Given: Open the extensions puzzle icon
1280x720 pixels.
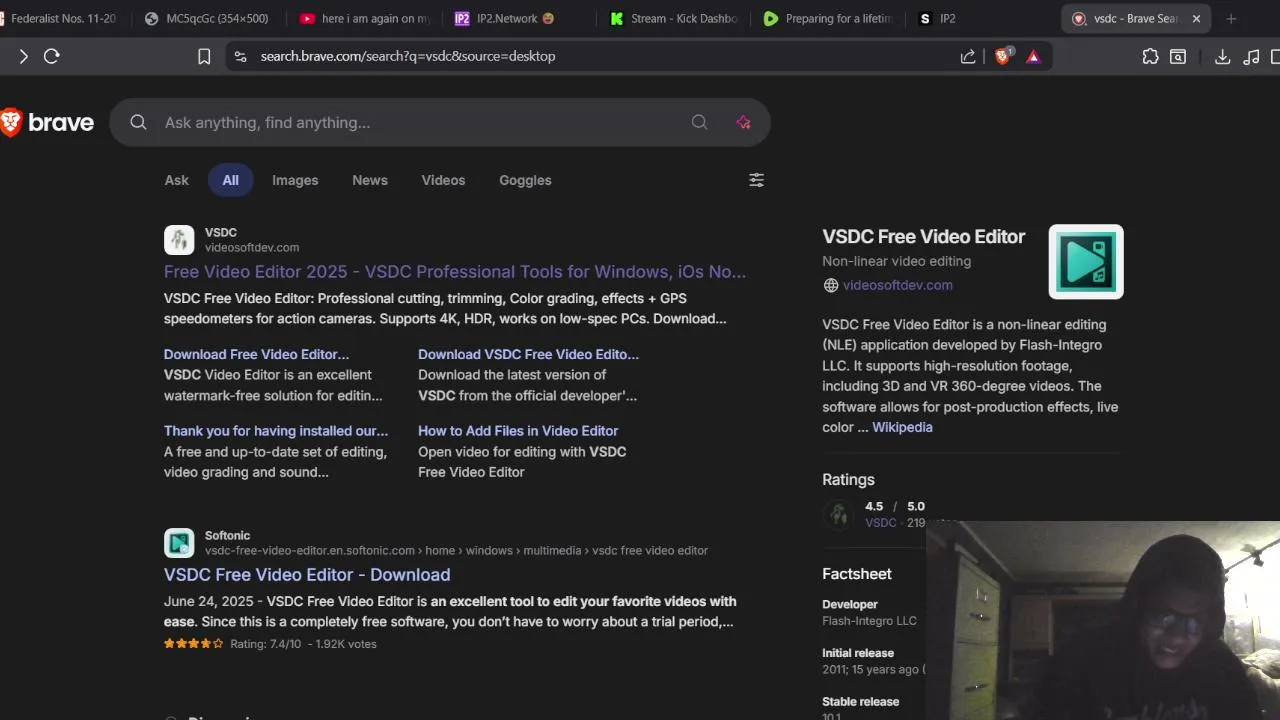Looking at the screenshot, I should coord(1150,57).
